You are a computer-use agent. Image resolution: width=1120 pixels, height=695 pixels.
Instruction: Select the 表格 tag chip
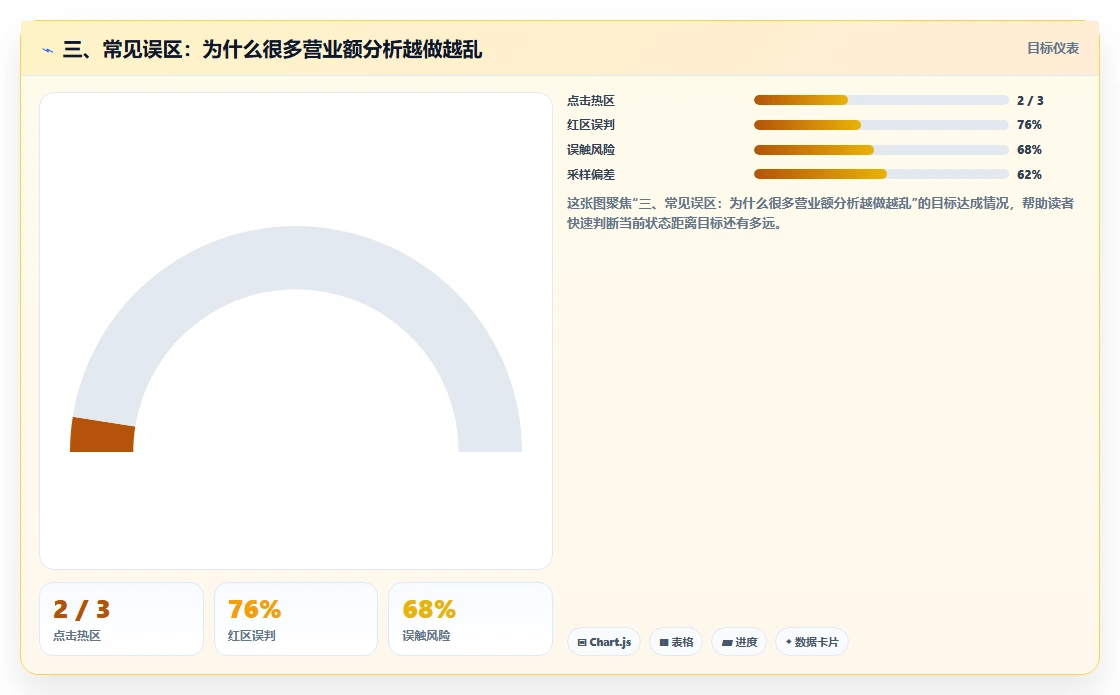(676, 642)
